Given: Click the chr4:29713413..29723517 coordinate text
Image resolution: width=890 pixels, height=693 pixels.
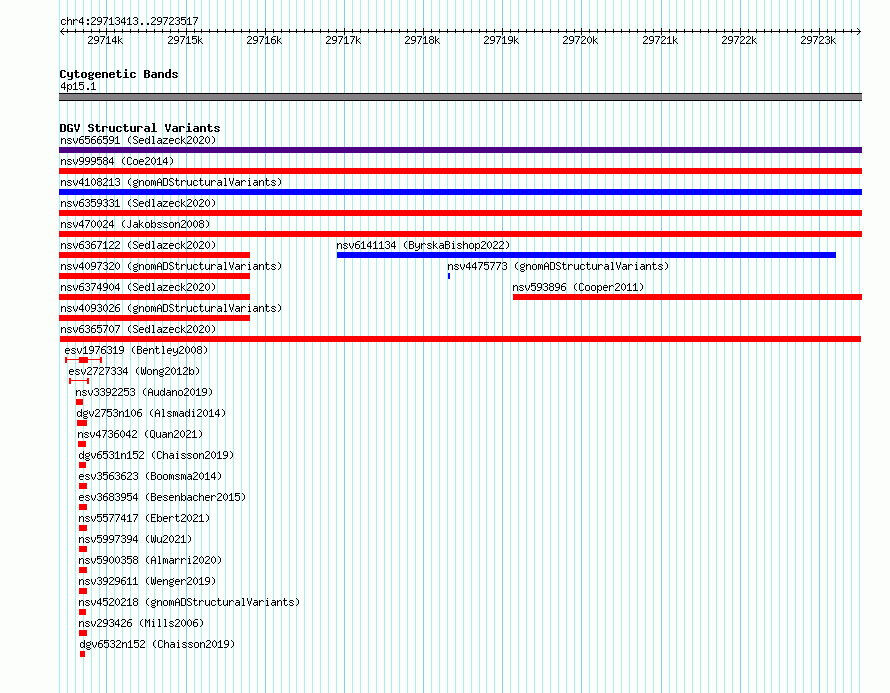Looking at the screenshot, I should tap(129, 22).
